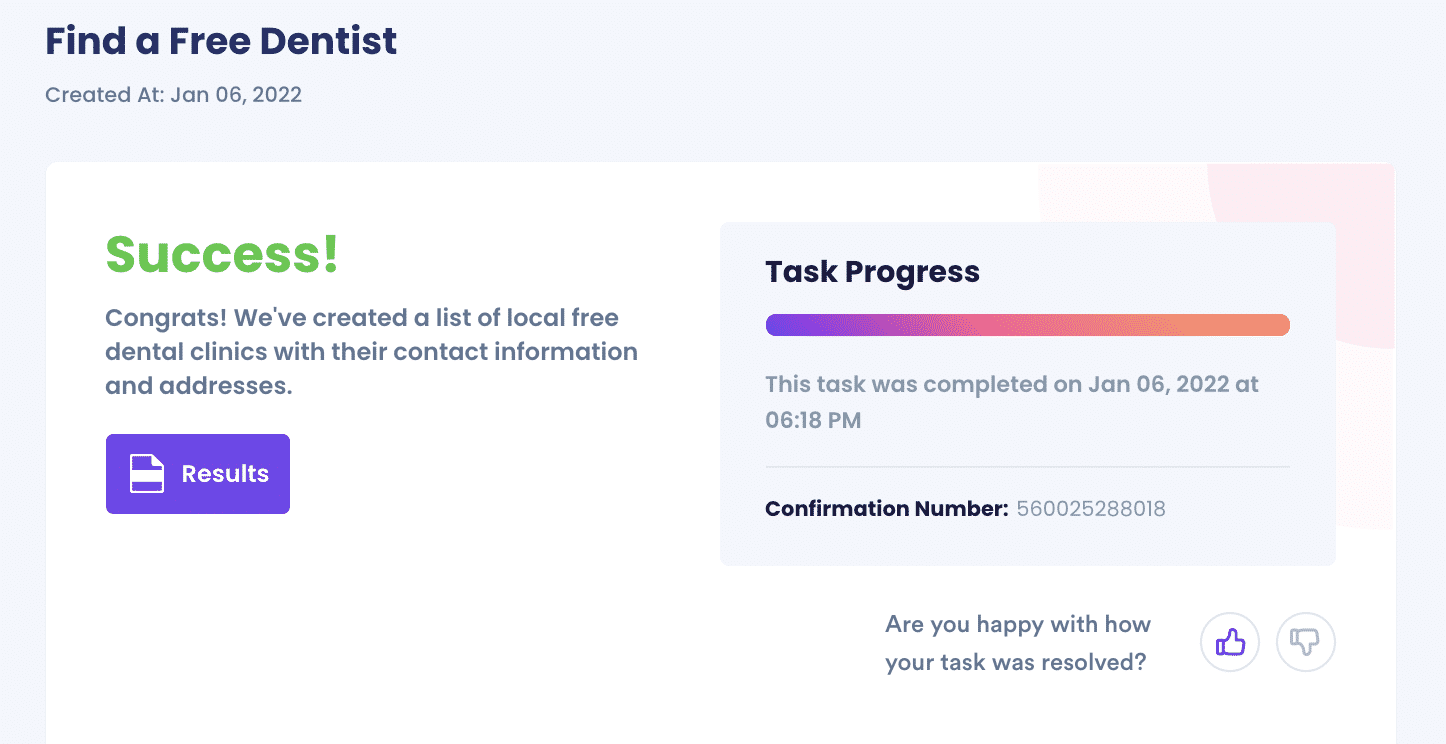The width and height of the screenshot is (1446, 744).
Task: Open the Results list of dental clinics
Action: [x=198, y=474]
